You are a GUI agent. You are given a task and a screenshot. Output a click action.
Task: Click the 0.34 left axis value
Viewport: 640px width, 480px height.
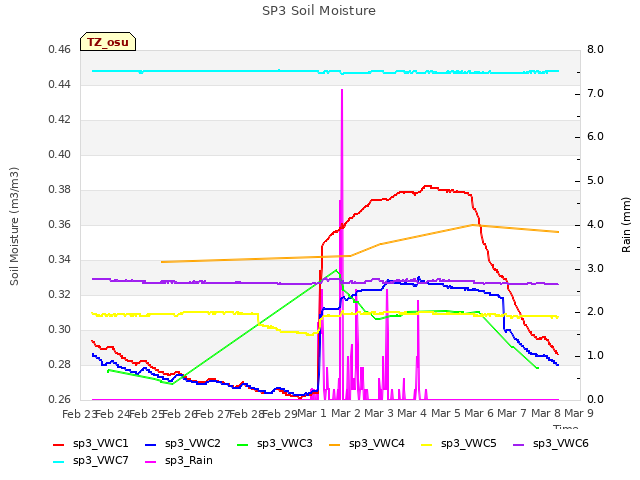click(x=60, y=260)
